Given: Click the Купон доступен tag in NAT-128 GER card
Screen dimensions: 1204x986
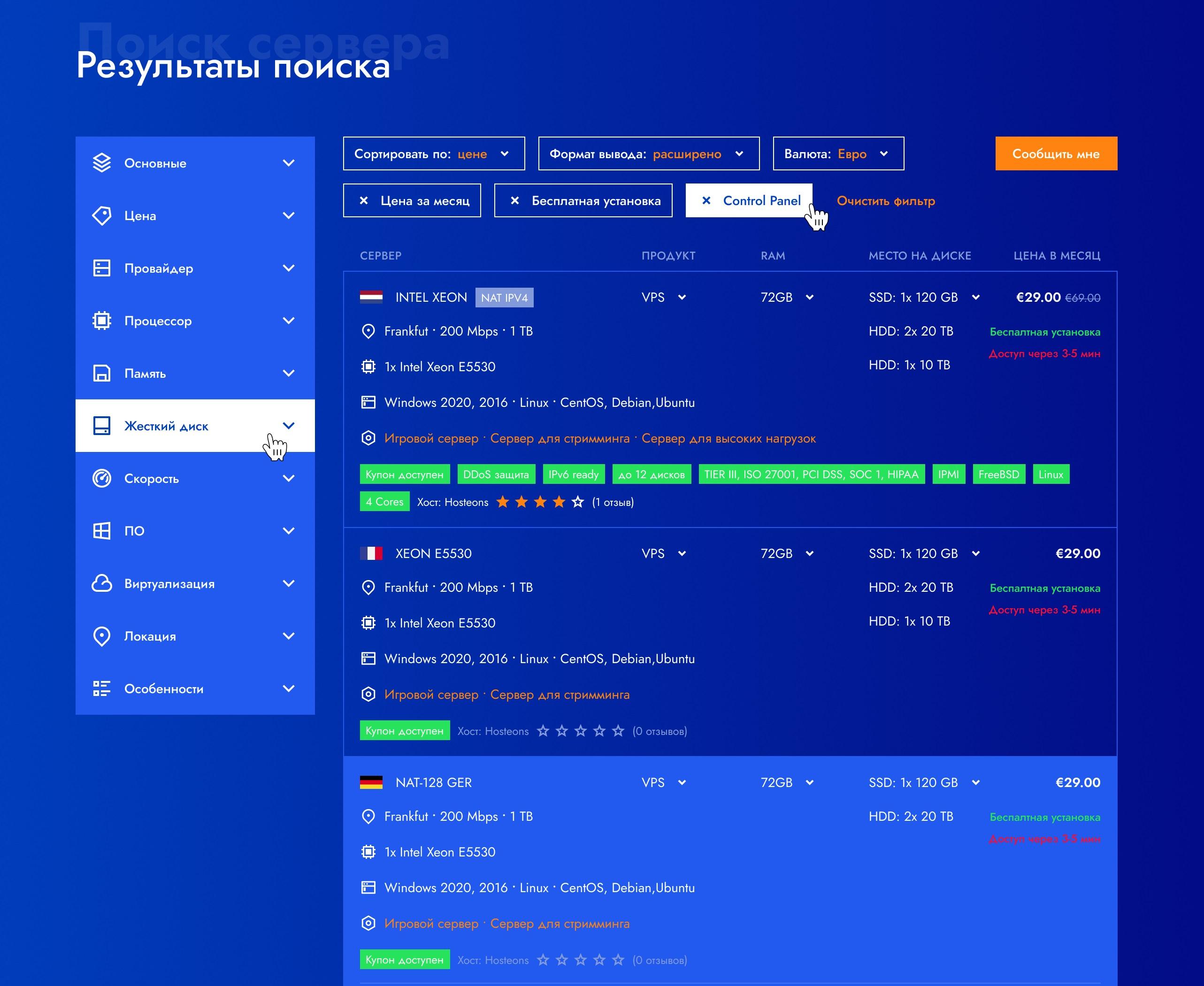Looking at the screenshot, I should 405,959.
